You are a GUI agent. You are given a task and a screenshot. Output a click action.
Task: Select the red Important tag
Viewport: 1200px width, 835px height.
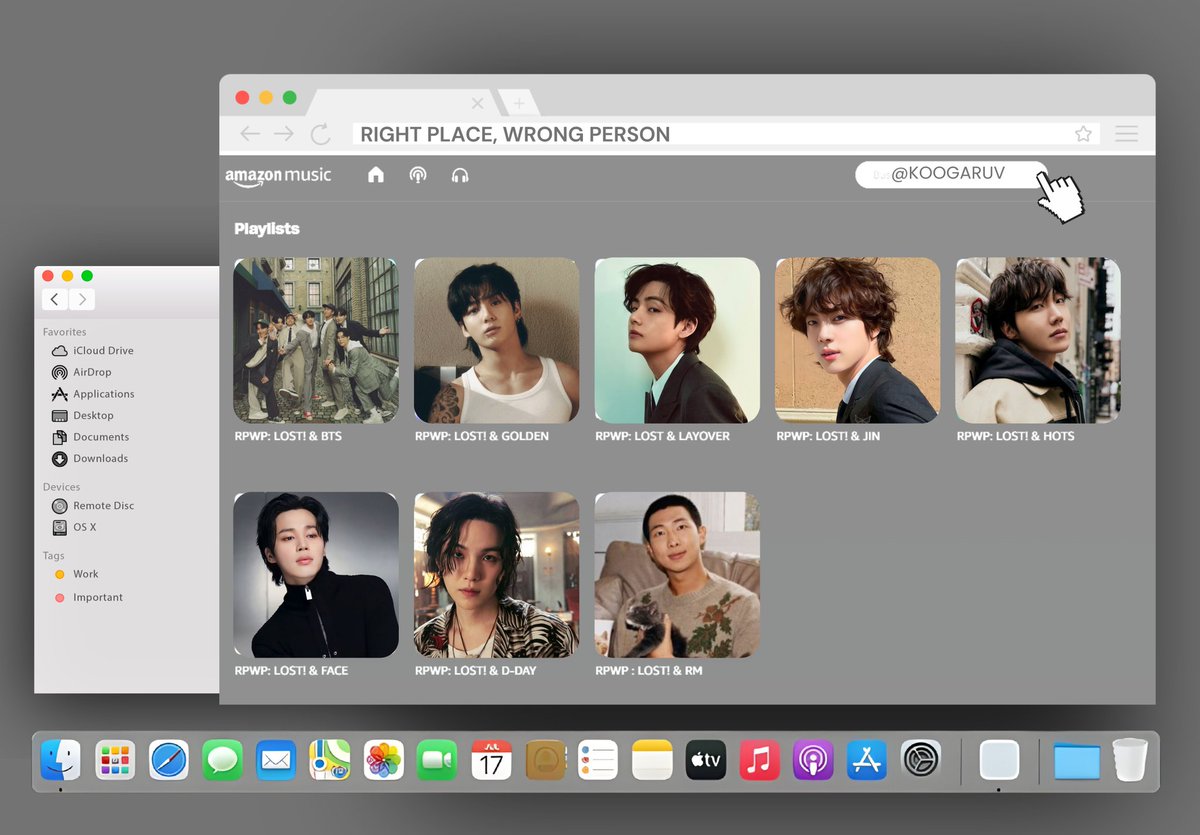pyautogui.click(x=88, y=597)
